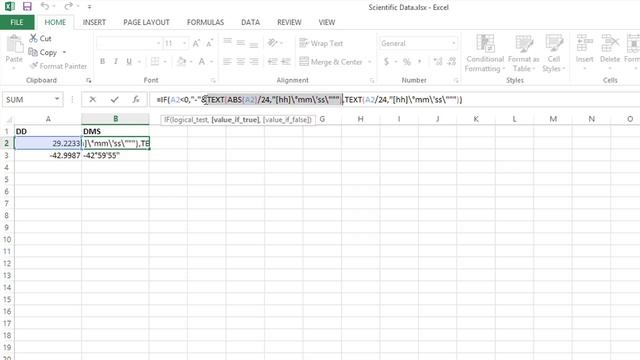This screenshot has width=640, height=360.
Task: Confirm formula with the check mark
Action: tap(114, 99)
